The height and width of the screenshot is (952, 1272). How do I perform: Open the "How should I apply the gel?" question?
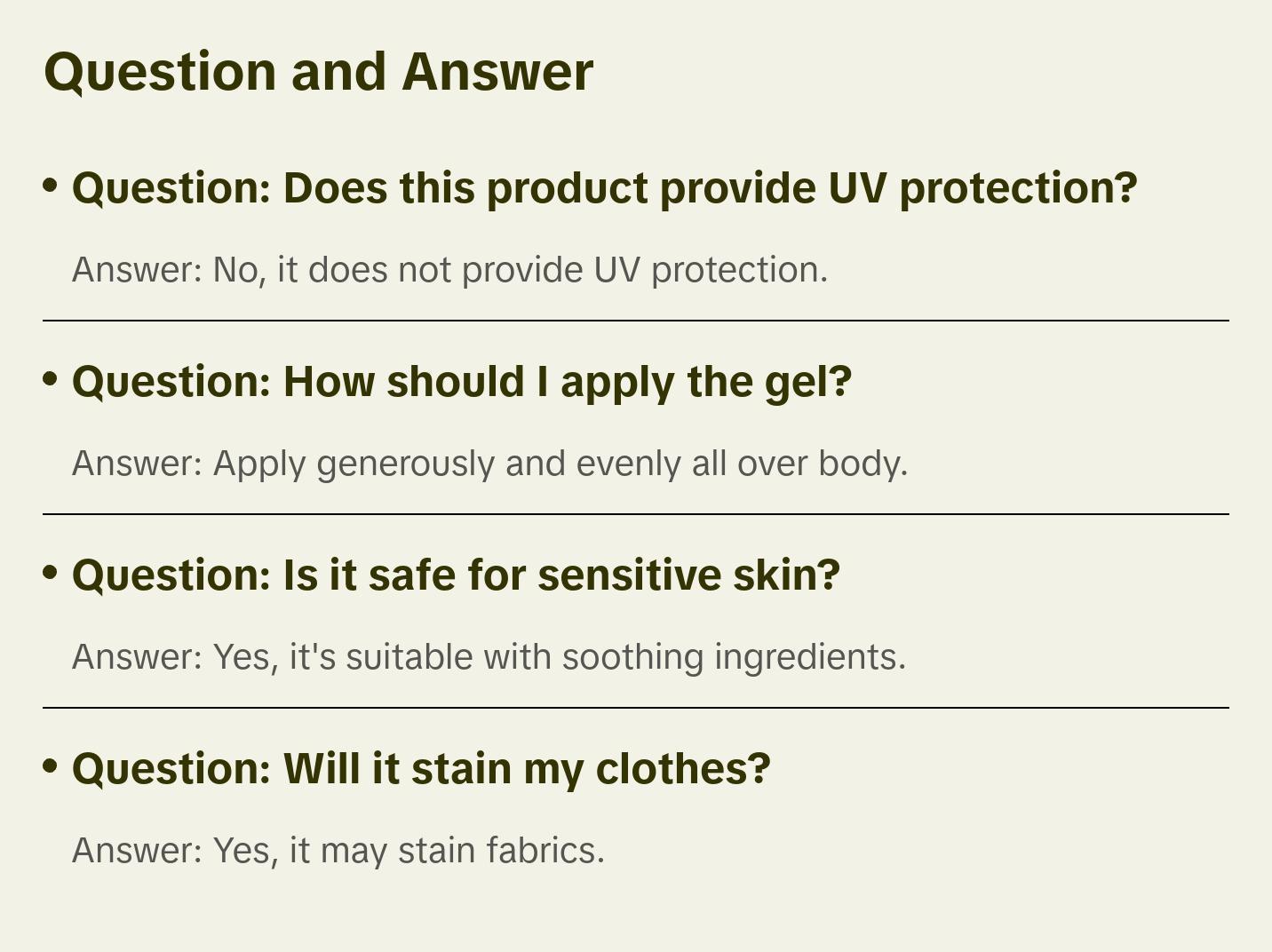pyautogui.click(x=462, y=382)
